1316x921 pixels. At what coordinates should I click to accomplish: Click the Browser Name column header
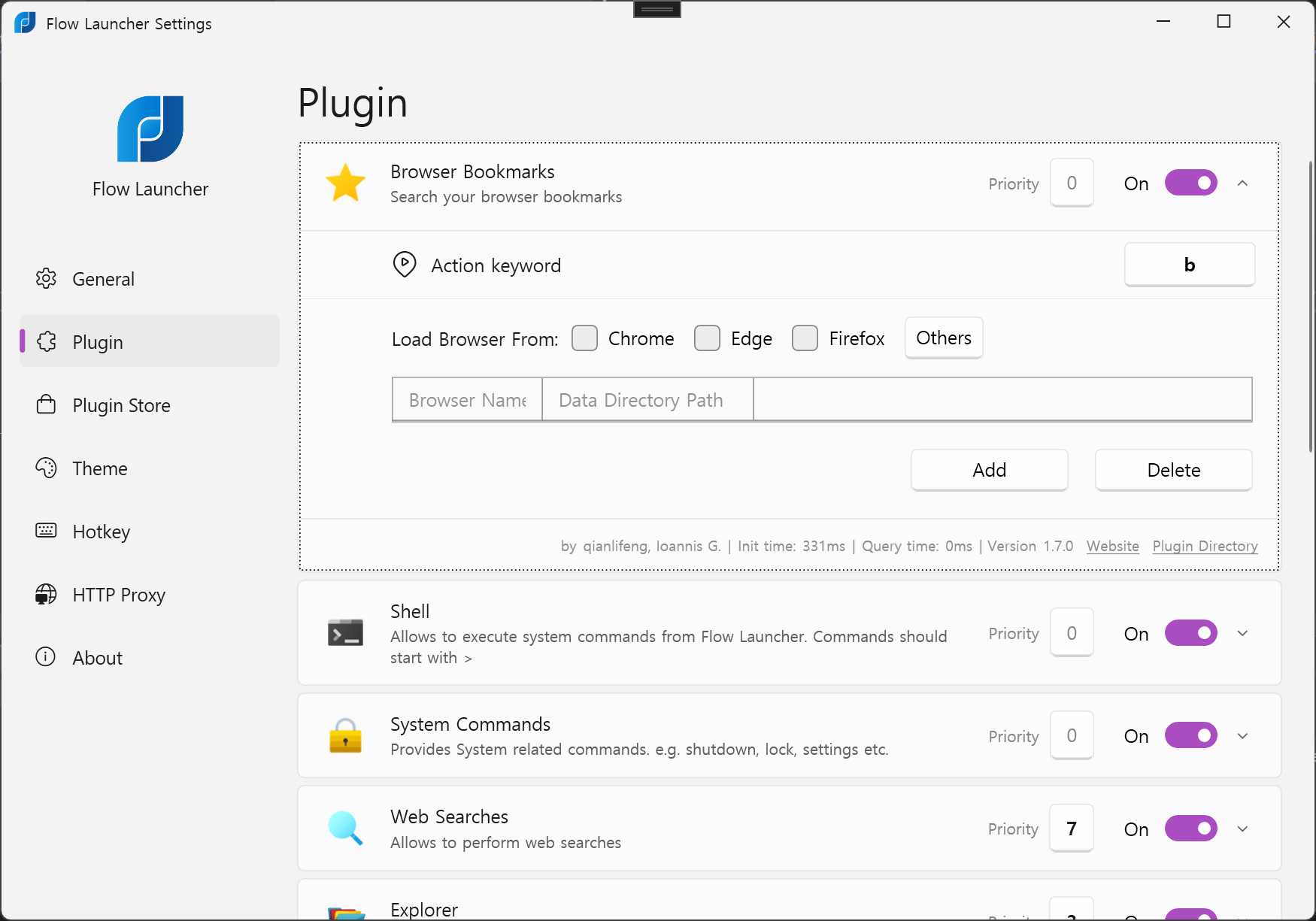point(467,399)
